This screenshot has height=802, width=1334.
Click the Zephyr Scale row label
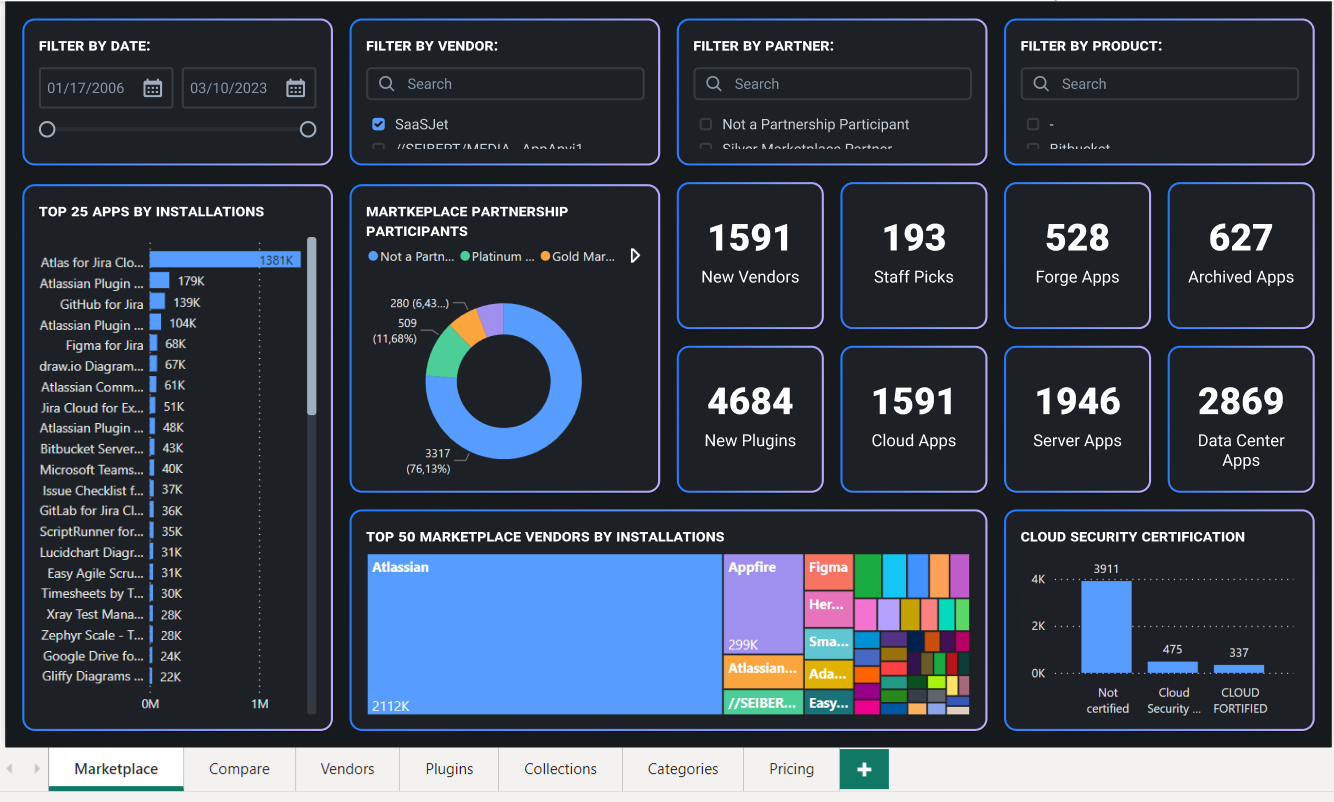(x=93, y=635)
